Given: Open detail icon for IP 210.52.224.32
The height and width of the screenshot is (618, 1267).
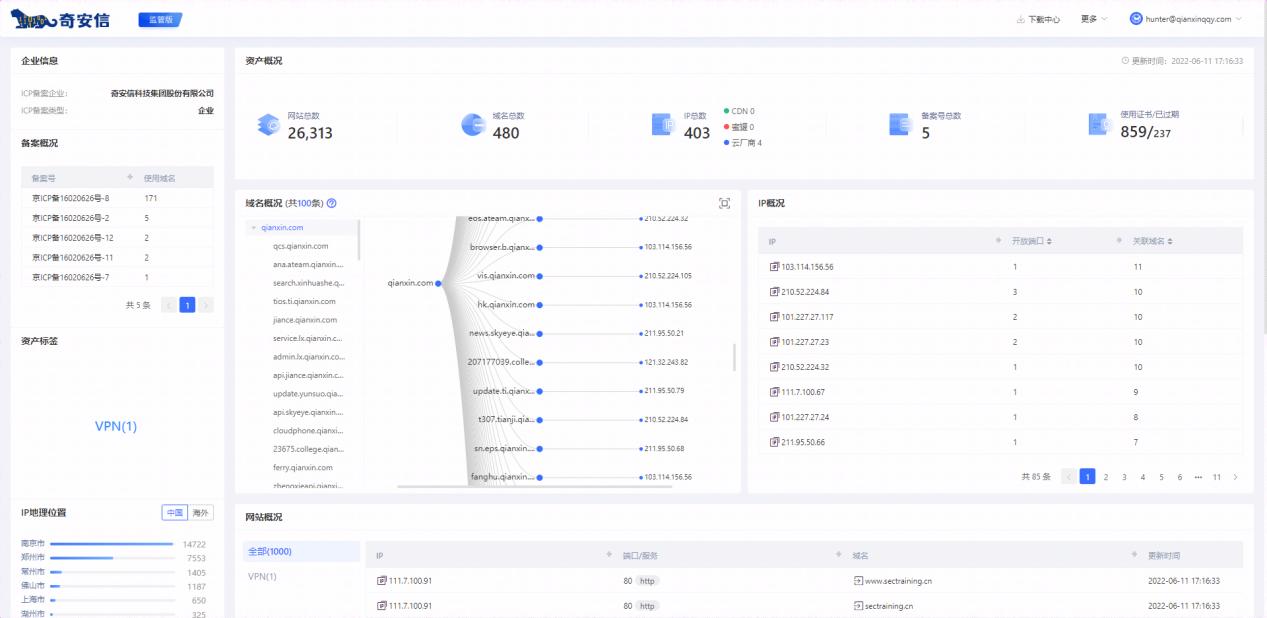Looking at the screenshot, I should pyautogui.click(x=774, y=367).
